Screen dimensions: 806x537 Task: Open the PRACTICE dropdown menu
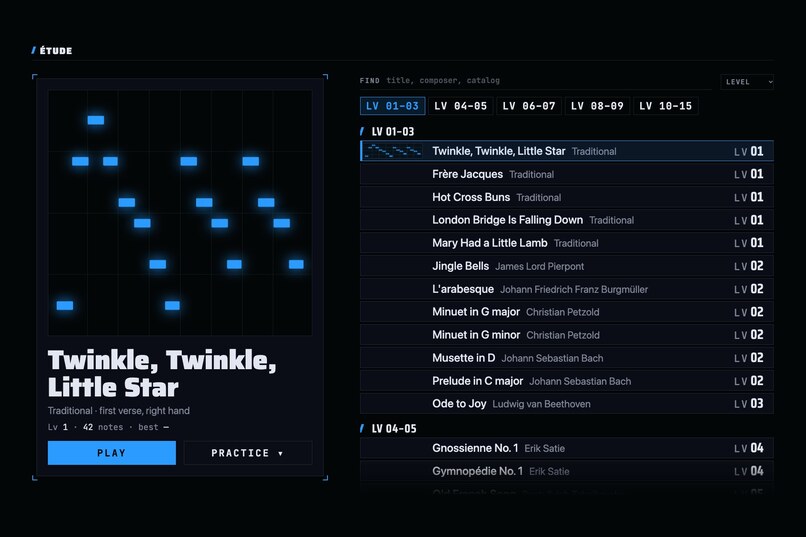[x=248, y=453]
